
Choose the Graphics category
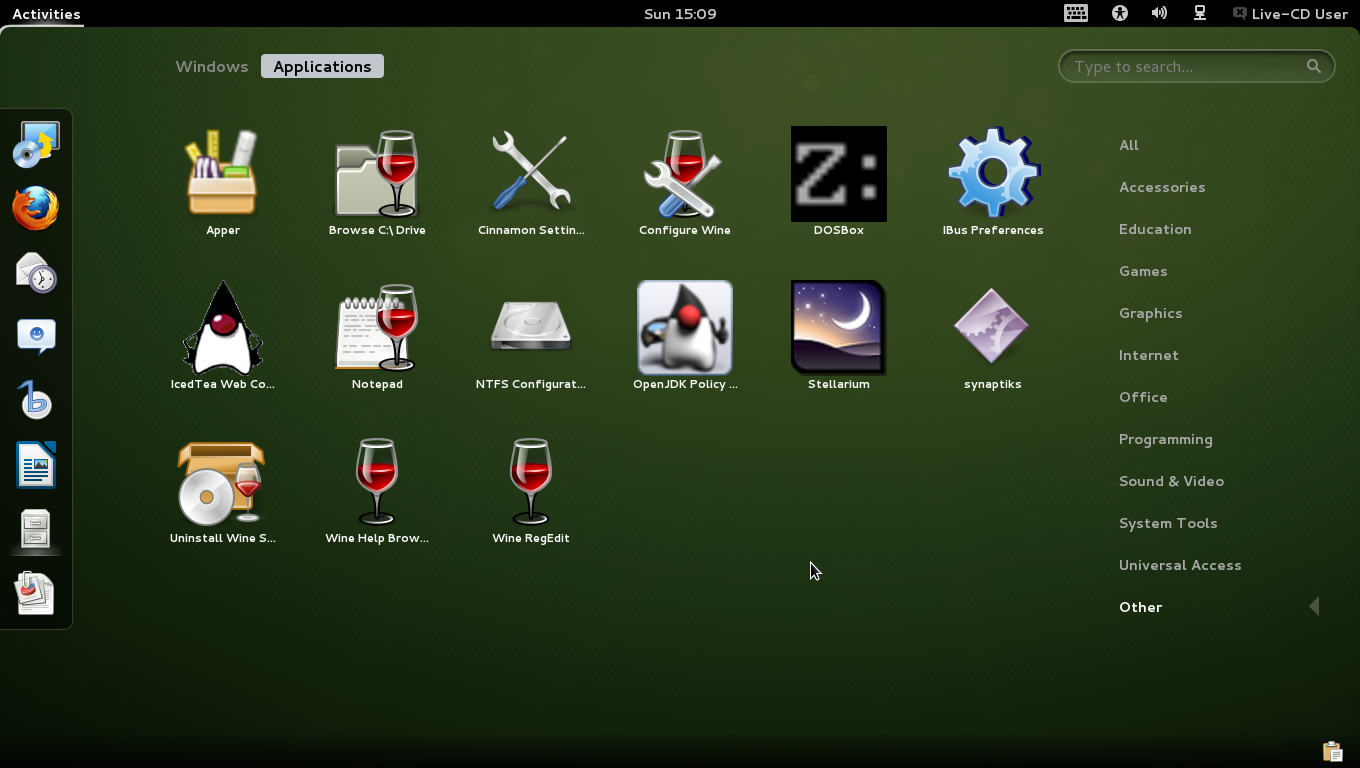pos(1151,313)
